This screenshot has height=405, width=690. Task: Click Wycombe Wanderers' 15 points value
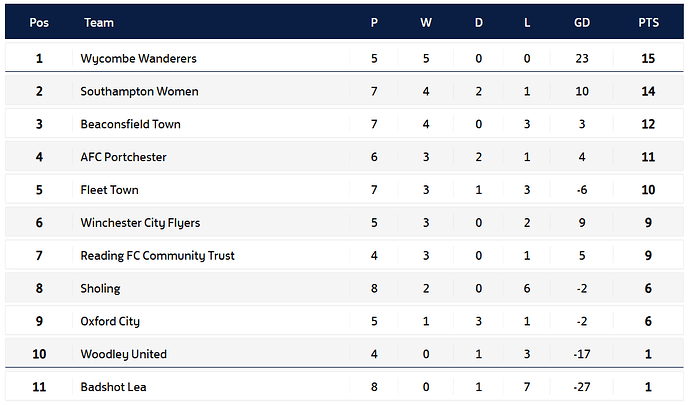pos(648,59)
